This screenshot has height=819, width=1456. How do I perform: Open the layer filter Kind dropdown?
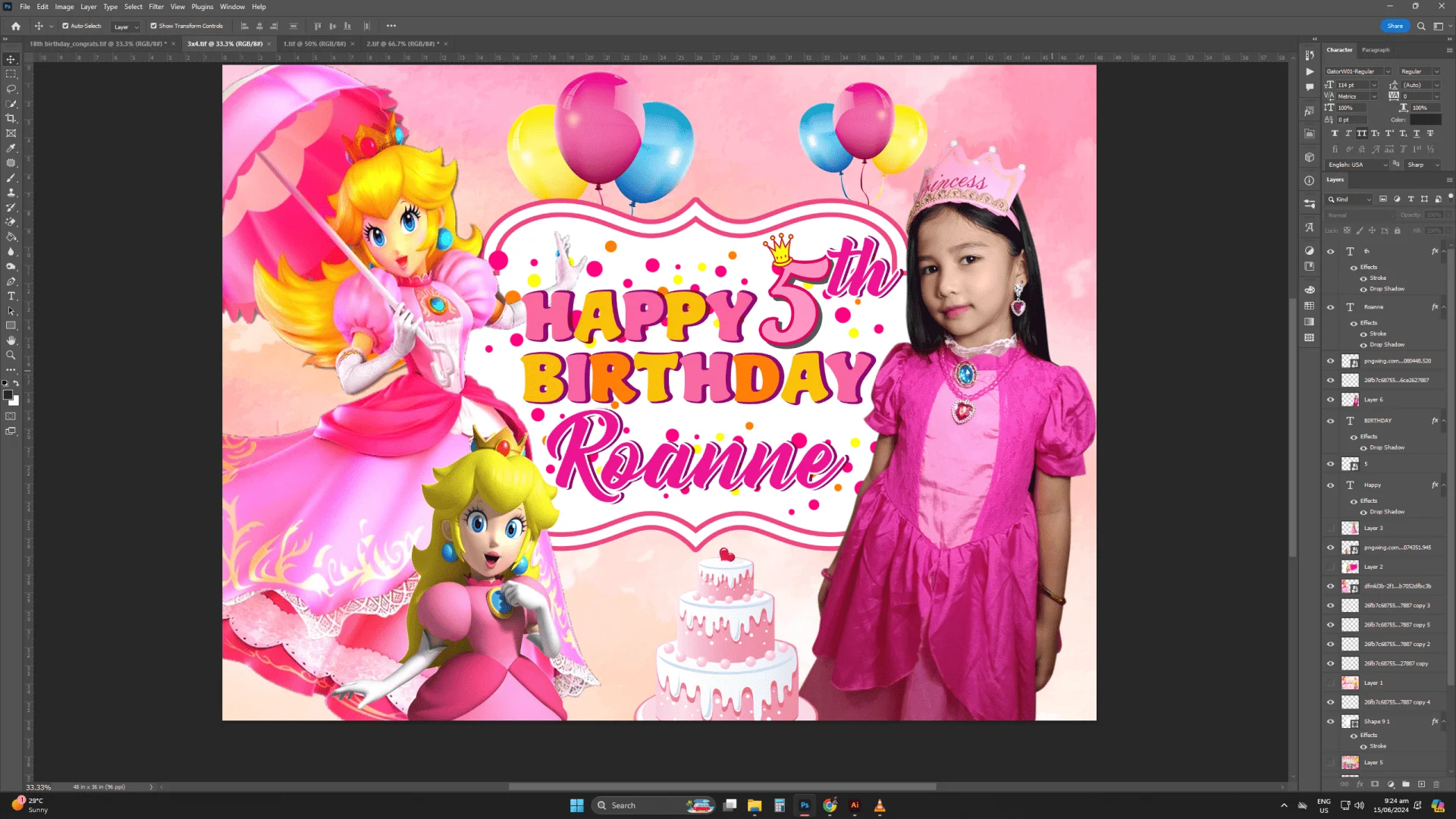click(x=1349, y=199)
